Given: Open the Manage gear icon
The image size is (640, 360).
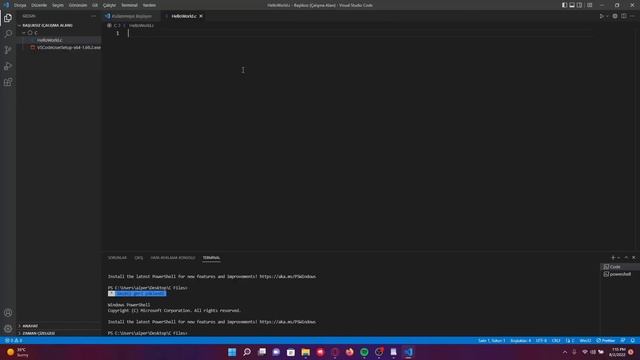Looking at the screenshot, I should click(x=8, y=329).
